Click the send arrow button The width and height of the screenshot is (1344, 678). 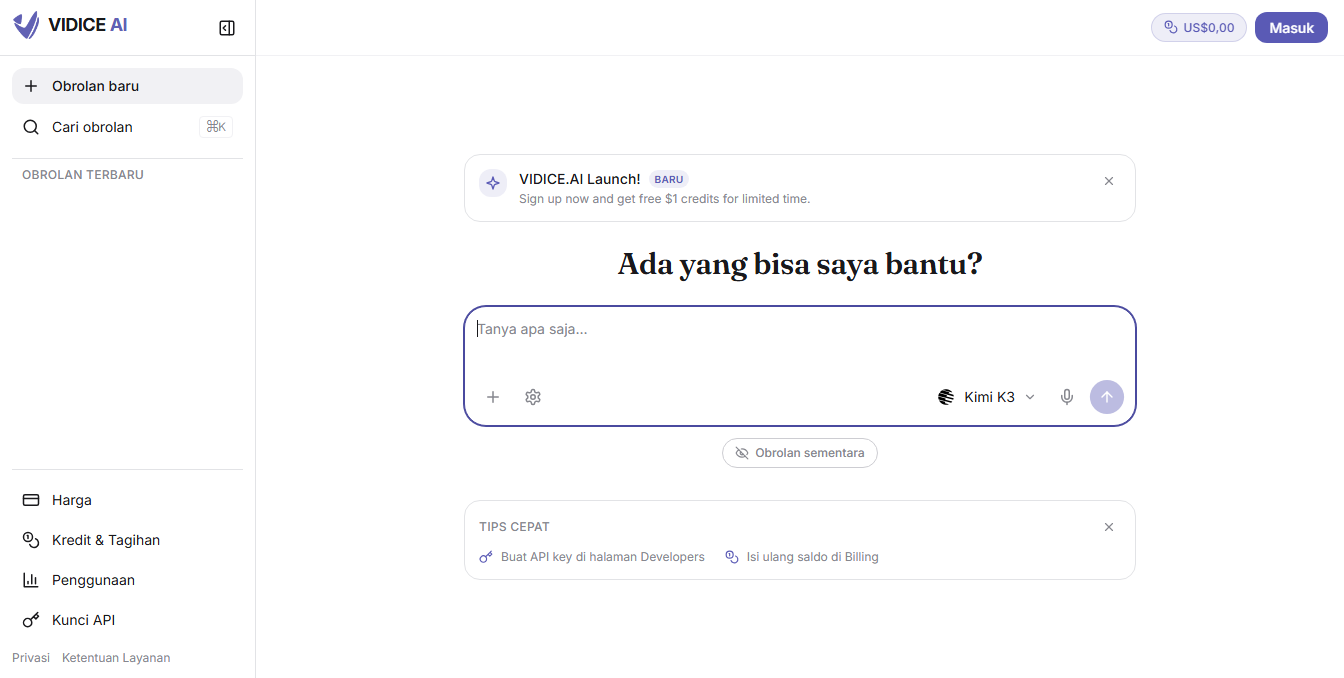pyautogui.click(x=1107, y=397)
